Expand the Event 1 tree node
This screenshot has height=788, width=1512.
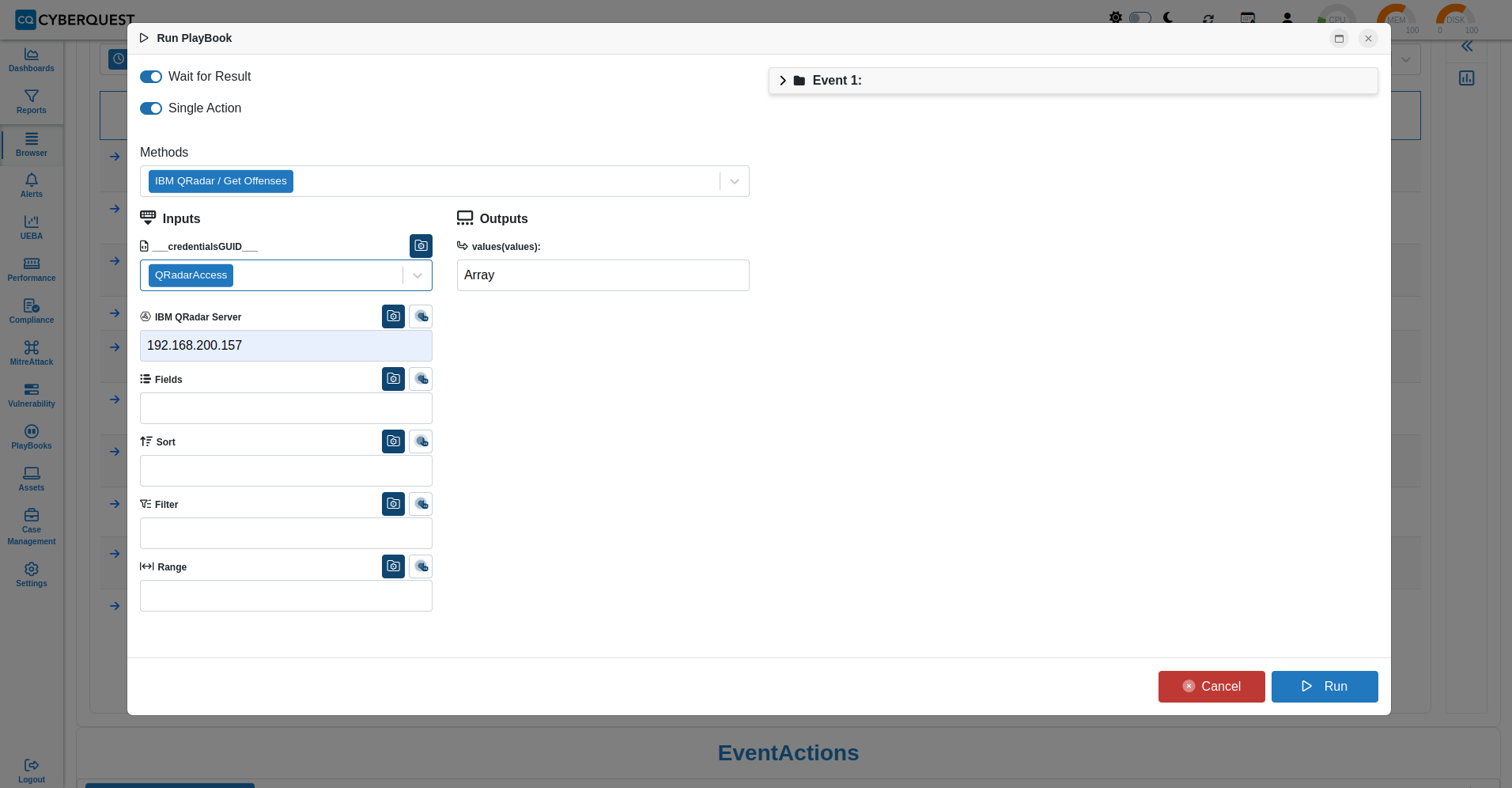pos(783,81)
